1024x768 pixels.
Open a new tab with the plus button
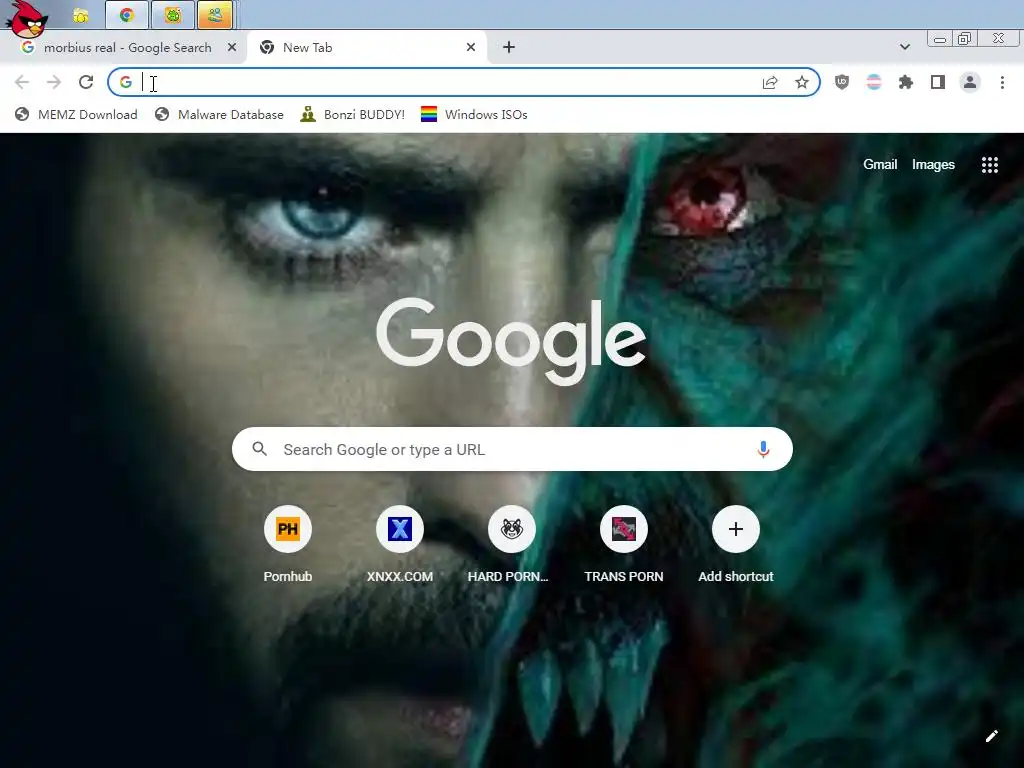509,47
